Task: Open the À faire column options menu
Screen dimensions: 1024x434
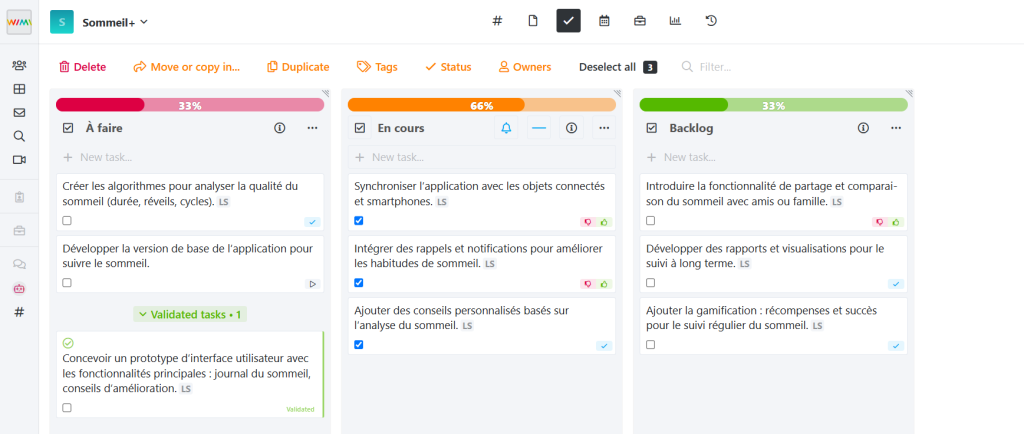Action: (x=312, y=128)
